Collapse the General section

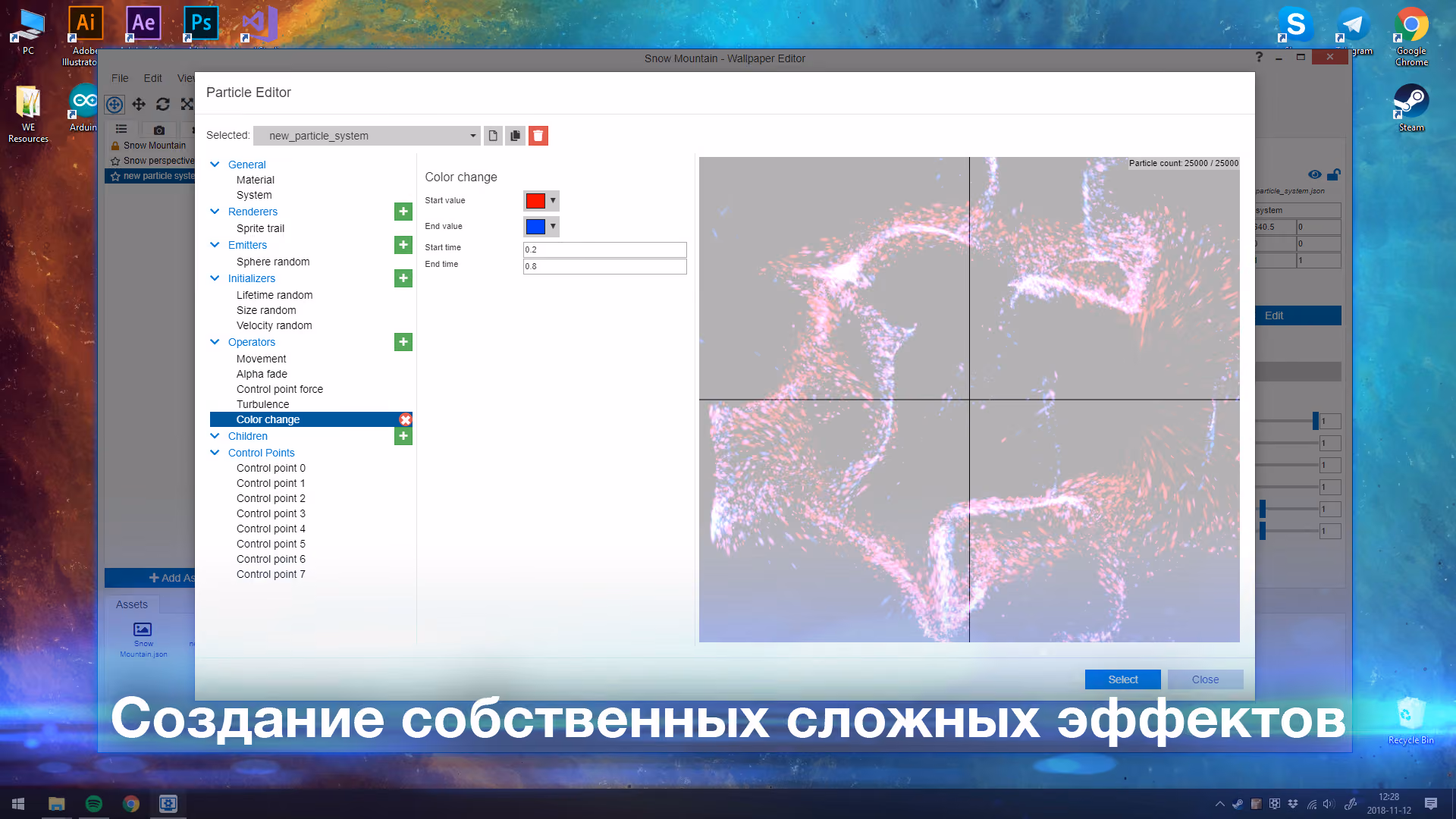(x=215, y=165)
